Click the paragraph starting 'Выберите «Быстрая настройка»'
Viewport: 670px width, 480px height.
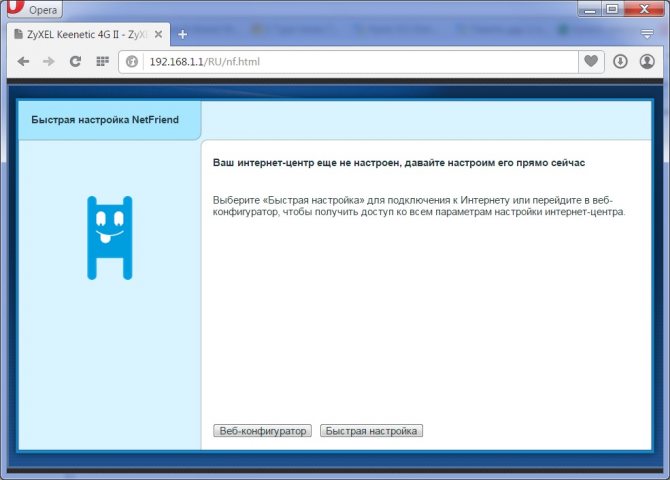coord(419,206)
